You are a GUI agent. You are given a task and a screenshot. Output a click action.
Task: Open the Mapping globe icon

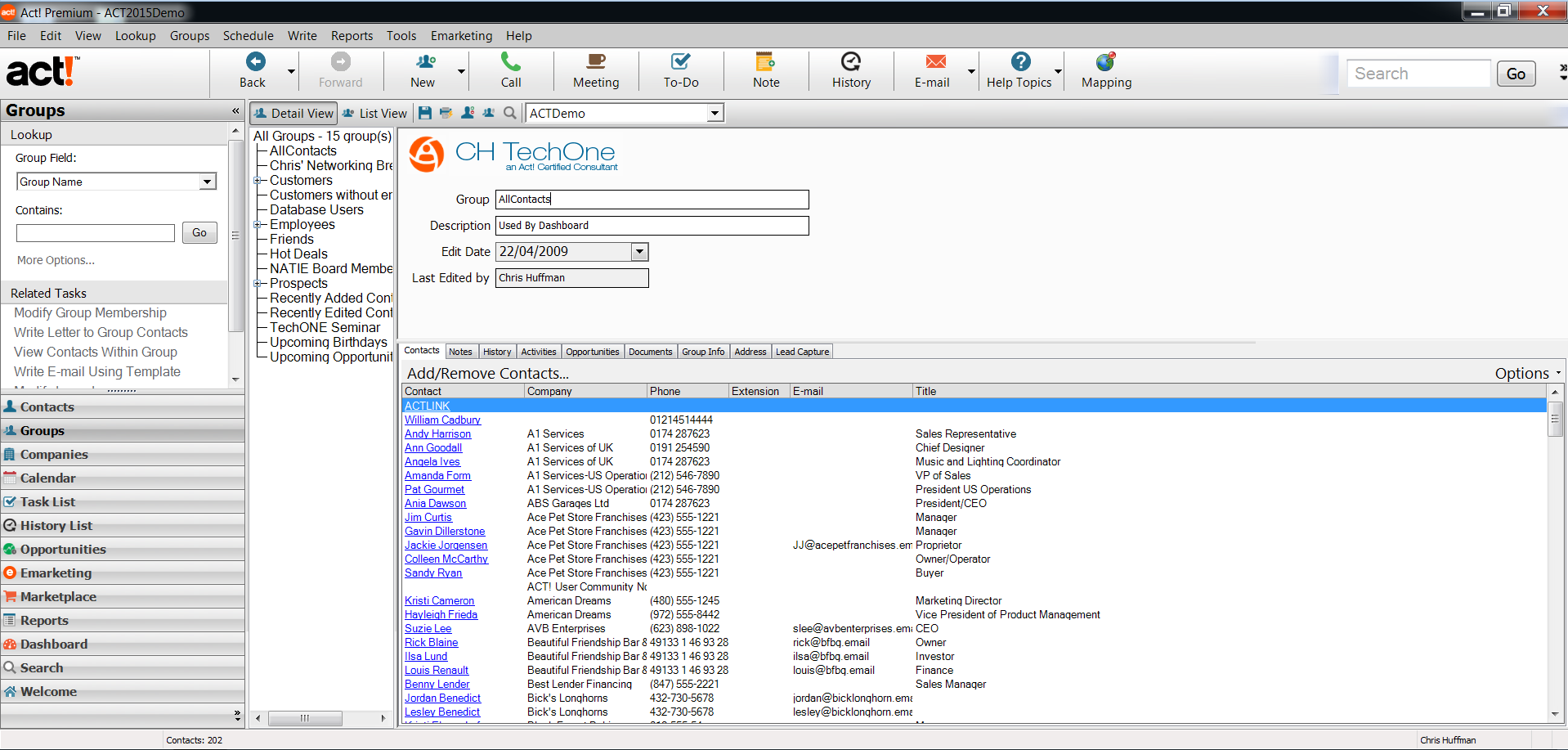(x=1106, y=61)
